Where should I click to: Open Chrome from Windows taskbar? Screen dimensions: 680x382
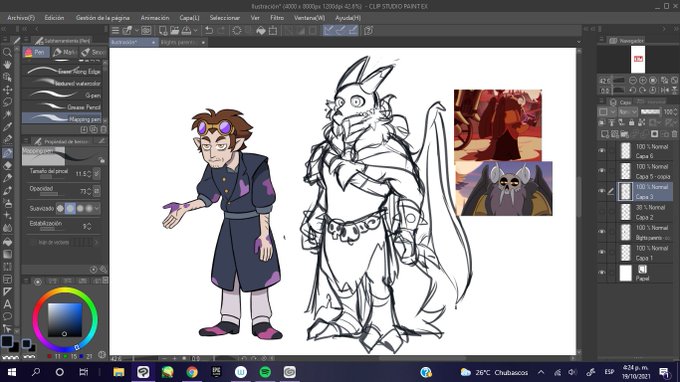coord(192,372)
